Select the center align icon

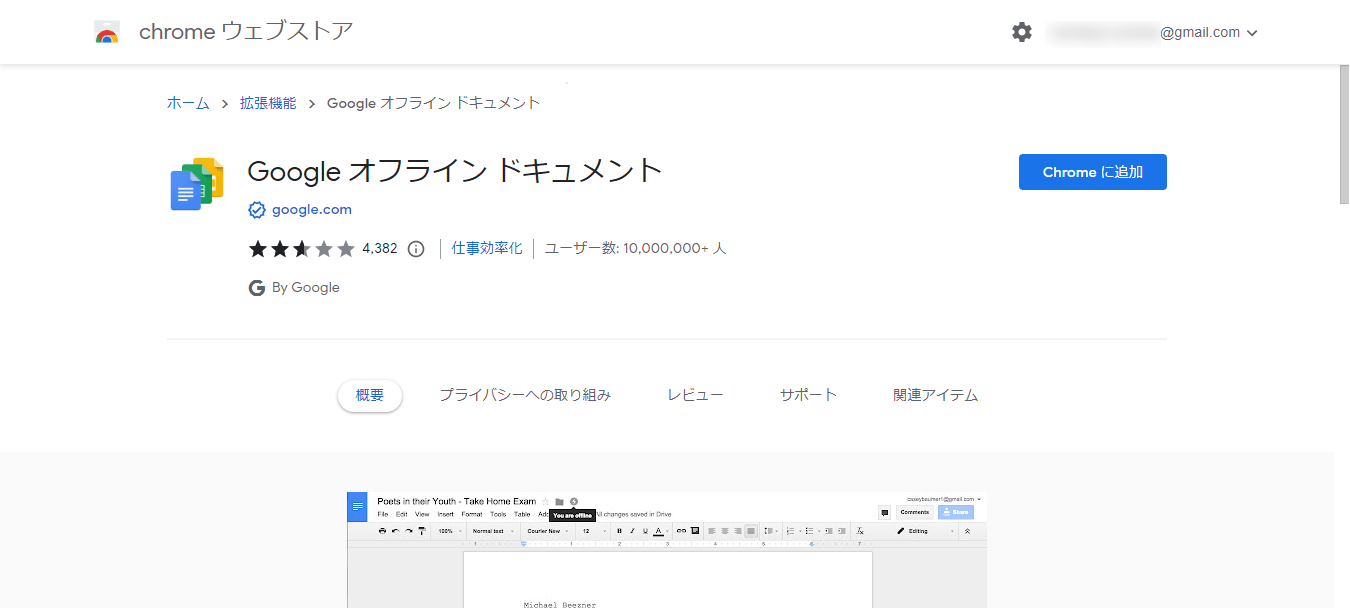[724, 531]
